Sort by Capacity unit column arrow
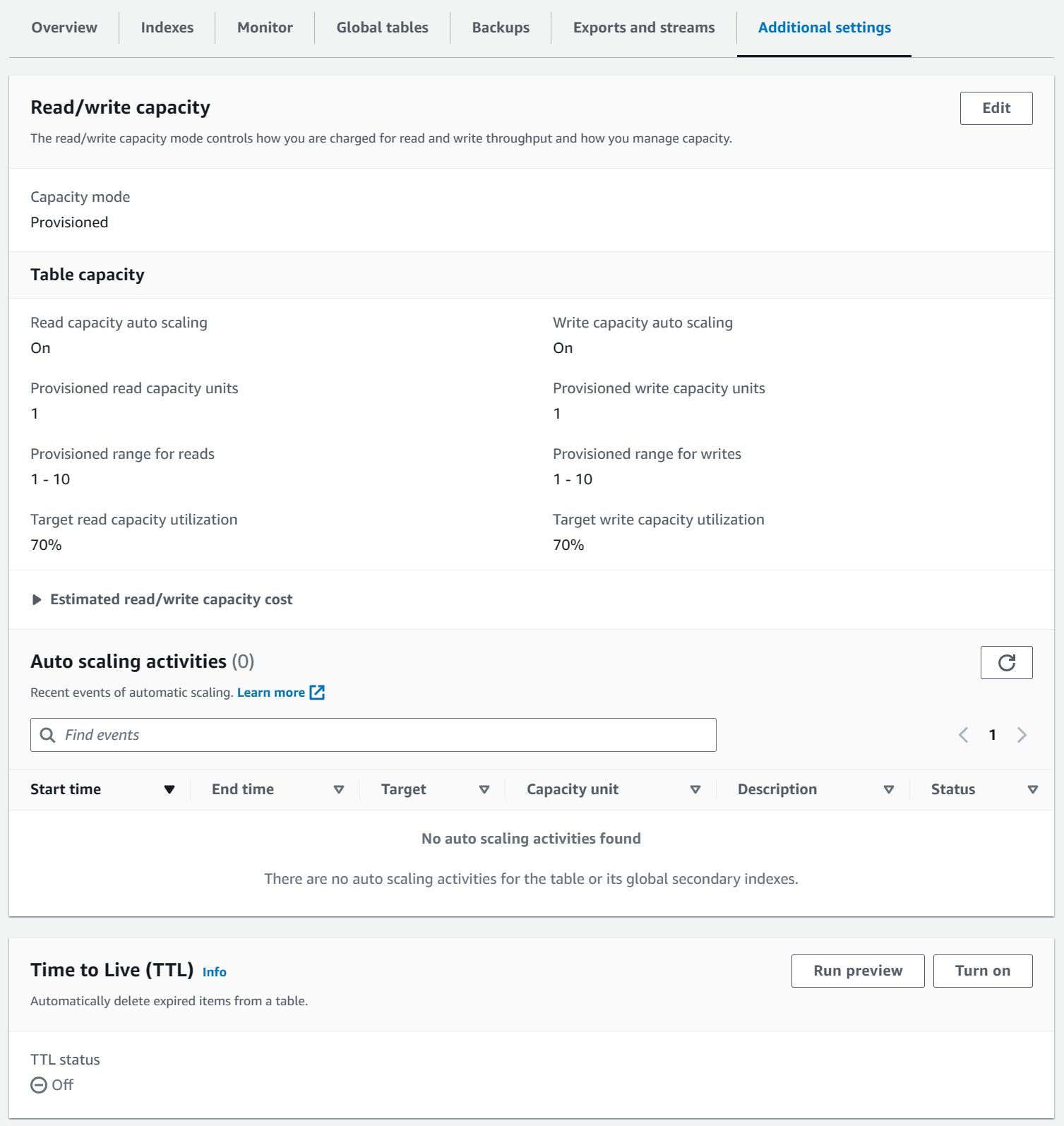 point(695,789)
